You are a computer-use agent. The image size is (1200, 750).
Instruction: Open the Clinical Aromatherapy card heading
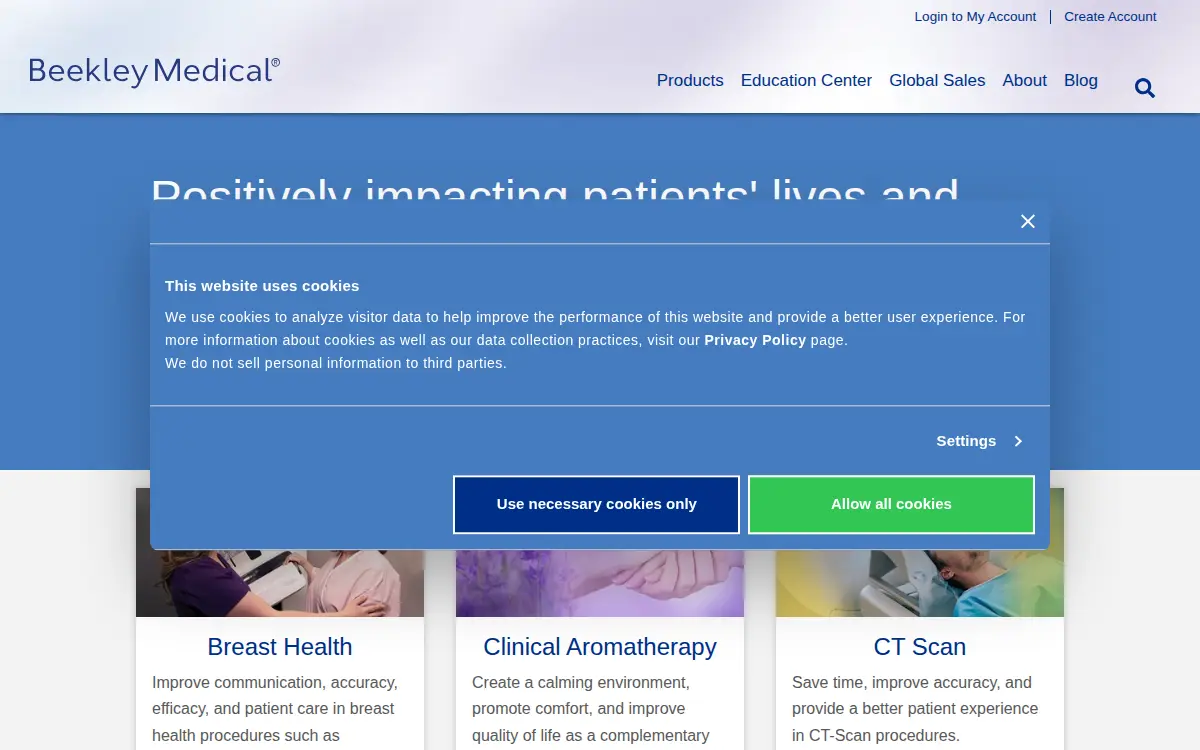600,647
